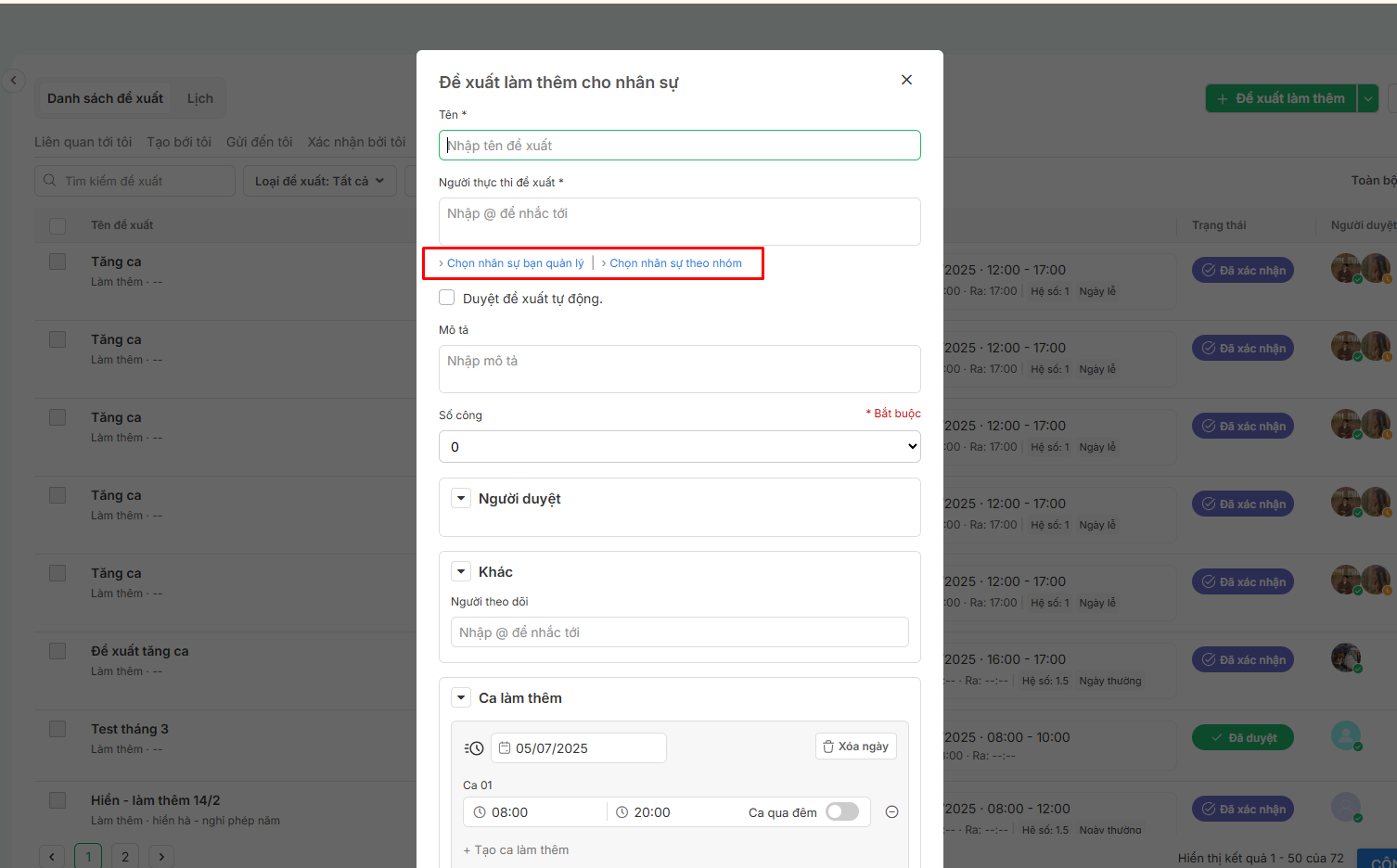This screenshot has width=1397, height=868.
Task: Click Xóa ngày button
Action: pyautogui.click(x=856, y=747)
